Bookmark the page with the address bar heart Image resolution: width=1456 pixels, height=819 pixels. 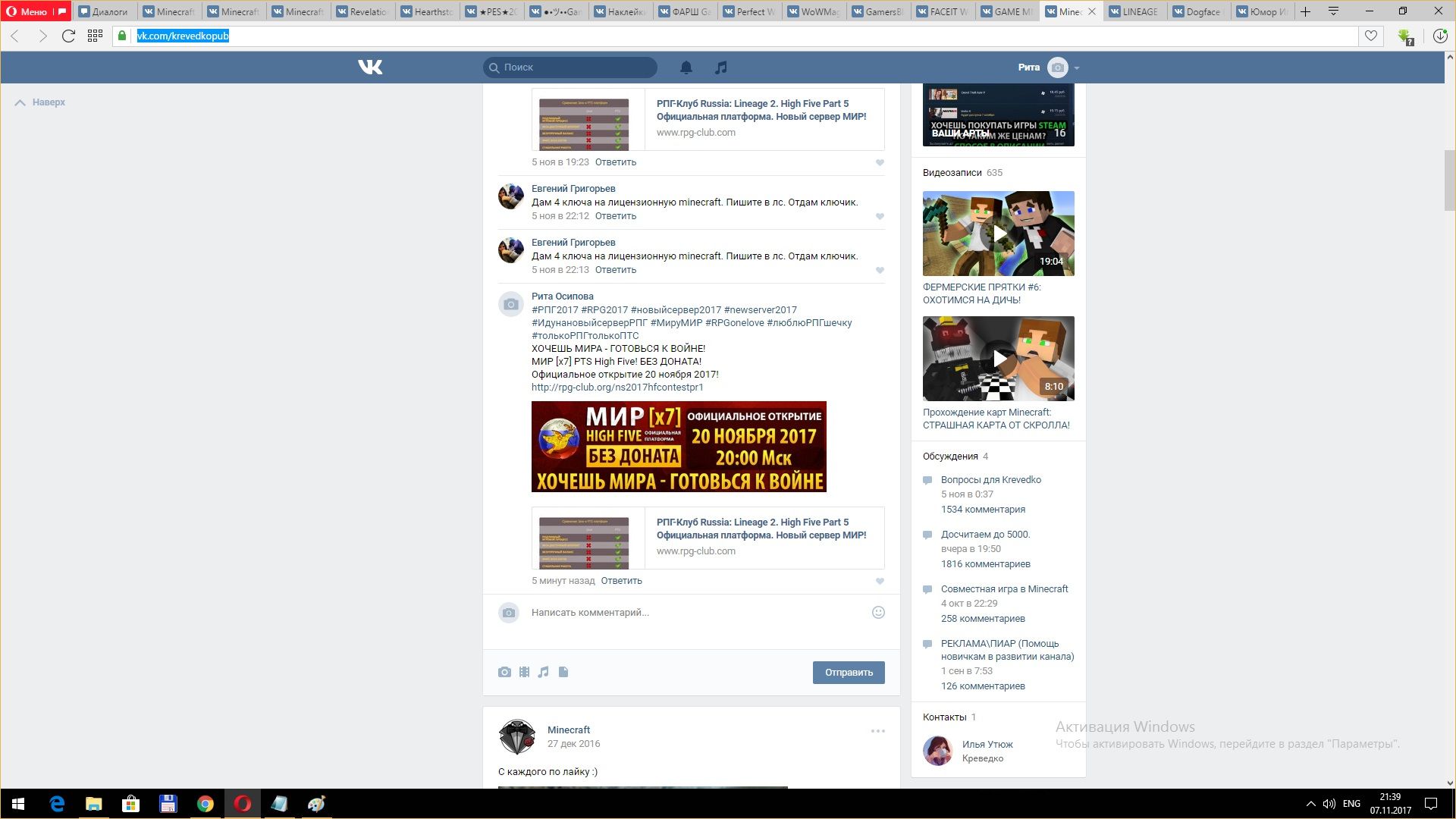coord(1371,36)
